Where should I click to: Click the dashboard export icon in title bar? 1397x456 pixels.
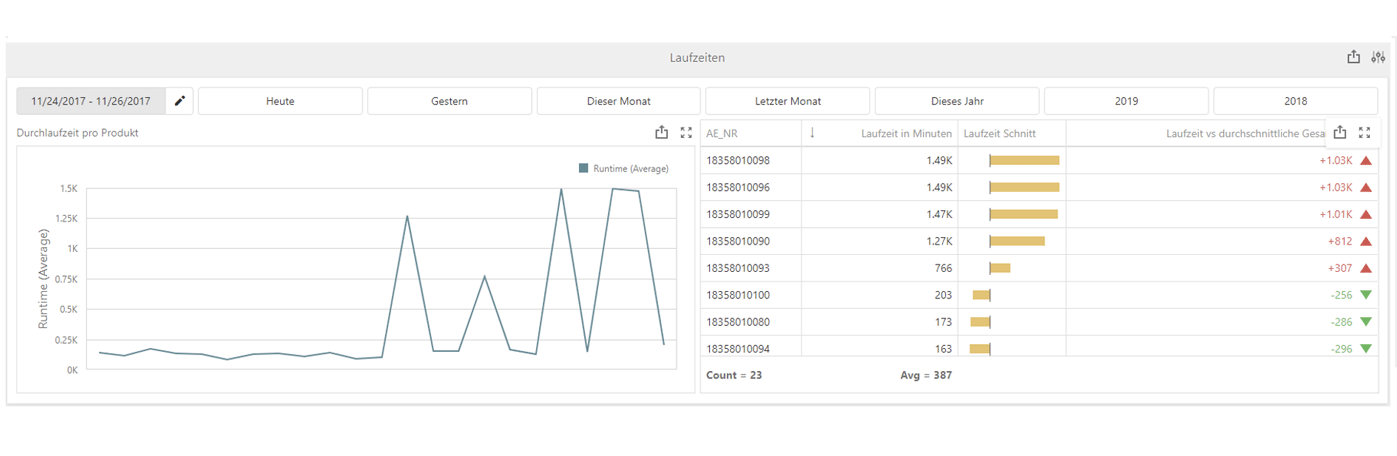pyautogui.click(x=1353, y=58)
